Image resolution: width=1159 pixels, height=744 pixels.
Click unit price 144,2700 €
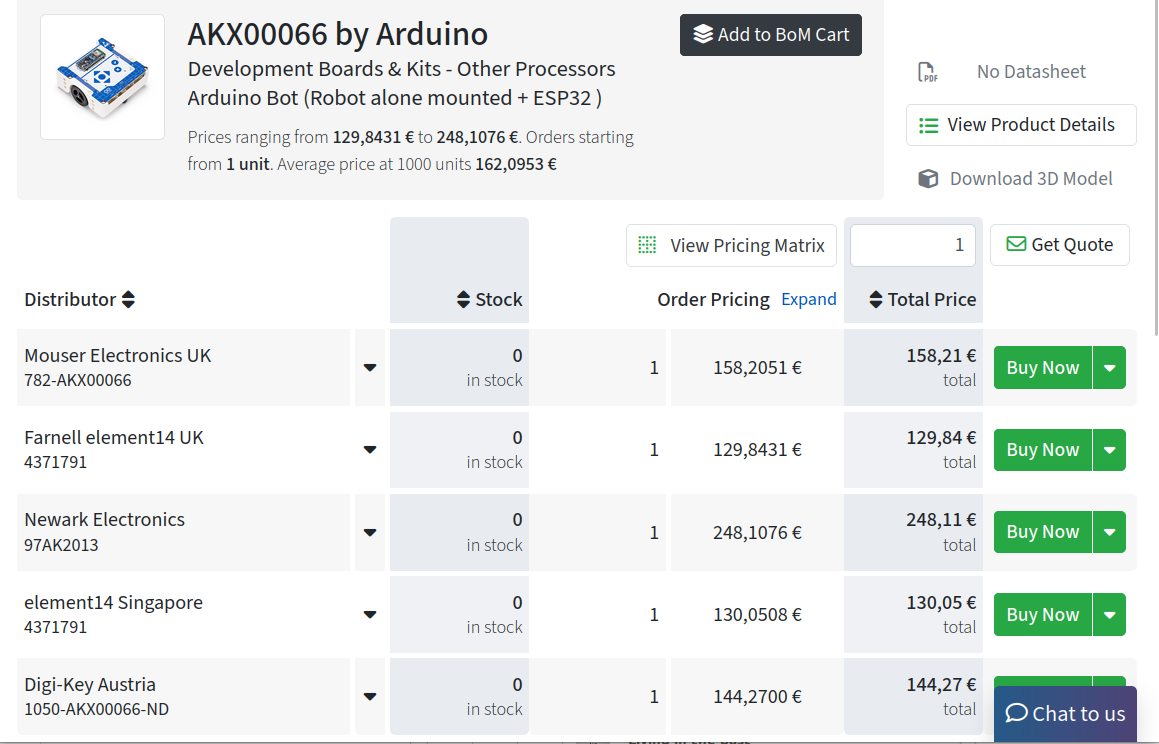[x=757, y=696]
